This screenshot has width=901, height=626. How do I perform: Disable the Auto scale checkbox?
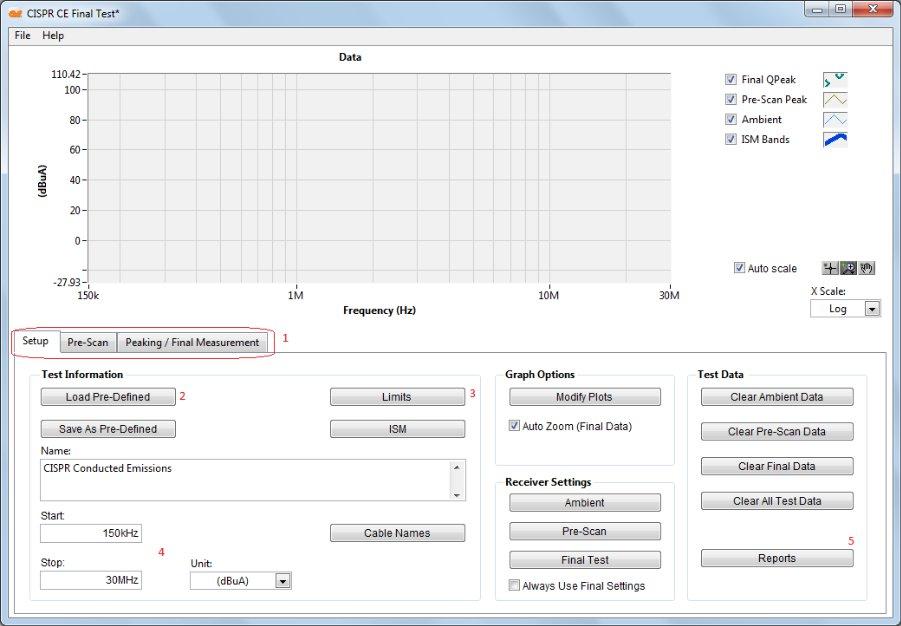click(x=739, y=268)
